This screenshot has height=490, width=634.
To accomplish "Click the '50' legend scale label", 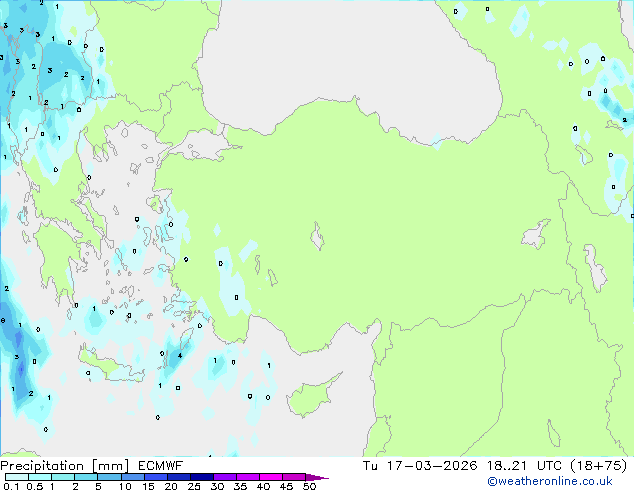I will pyautogui.click(x=309, y=486).
